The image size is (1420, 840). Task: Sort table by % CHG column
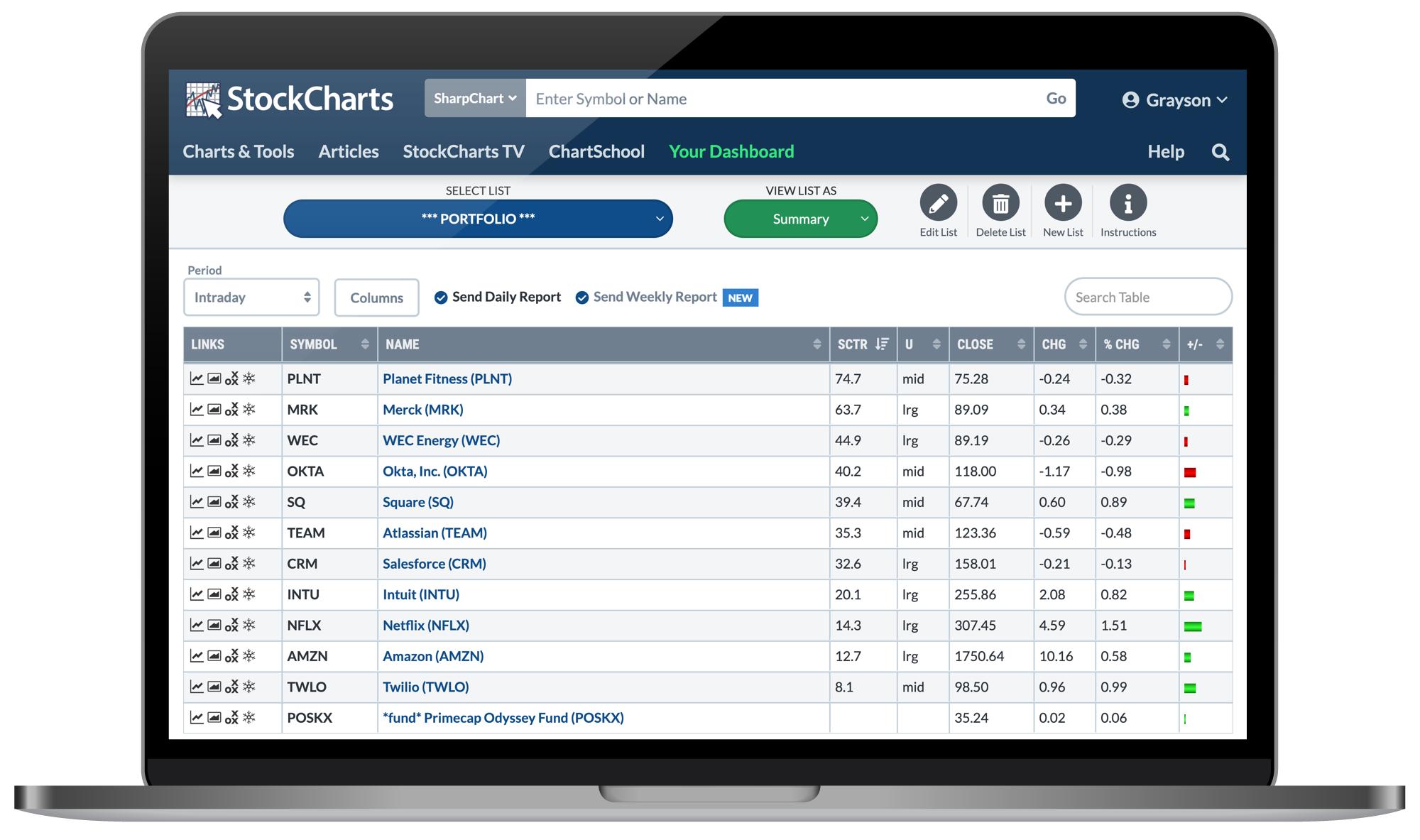(1137, 344)
